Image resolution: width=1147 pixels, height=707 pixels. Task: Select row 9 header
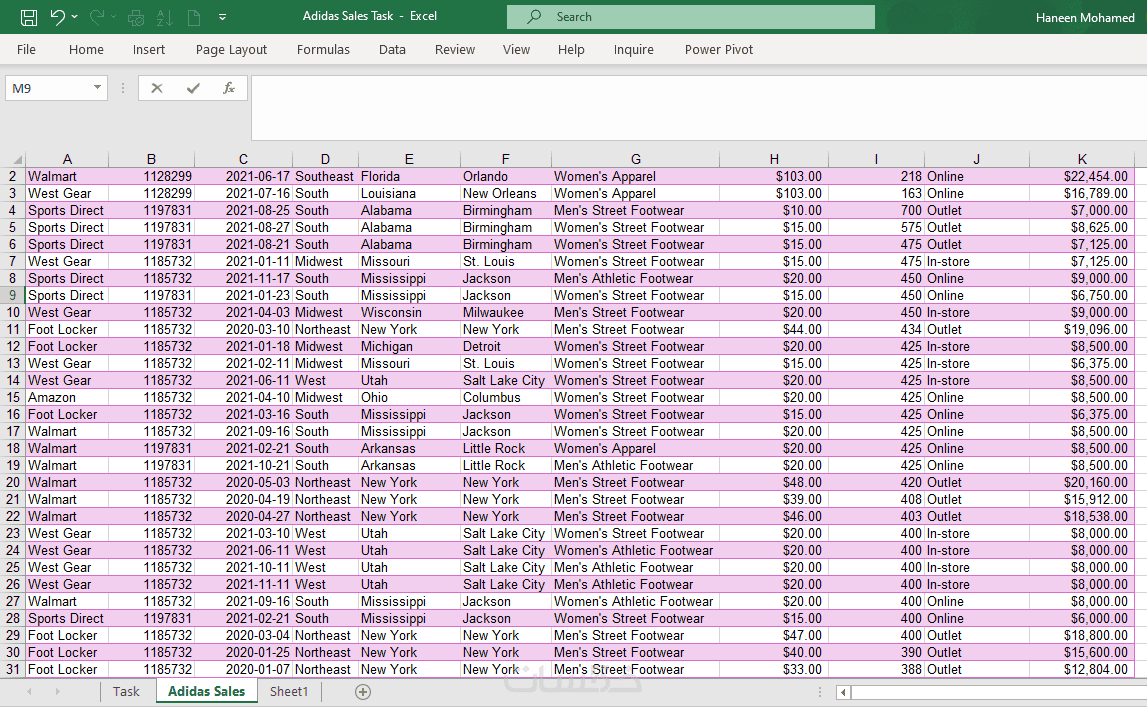12,295
